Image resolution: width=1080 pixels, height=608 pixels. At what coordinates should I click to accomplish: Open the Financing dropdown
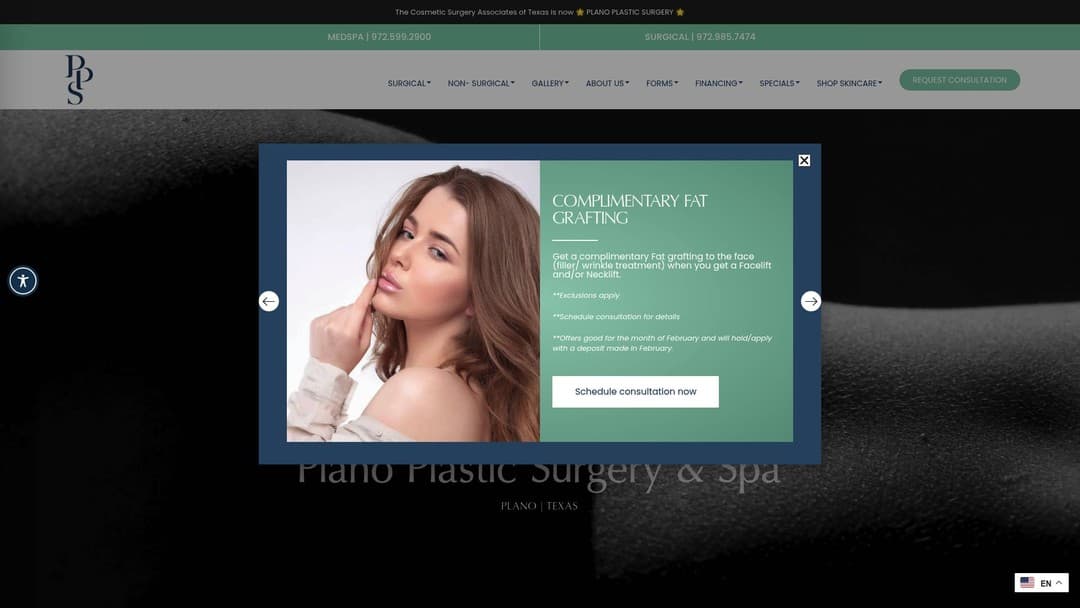(718, 83)
